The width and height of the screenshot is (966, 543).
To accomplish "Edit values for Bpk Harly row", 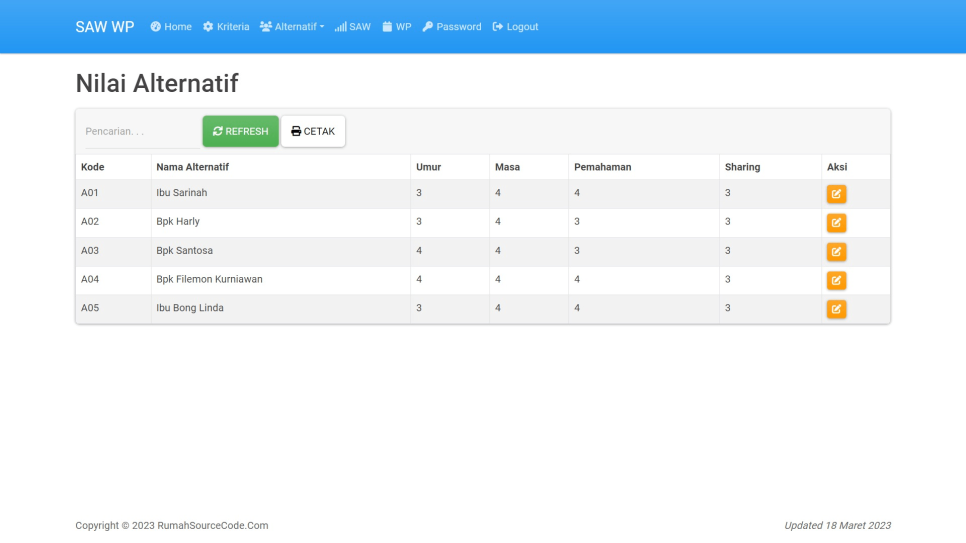I will (x=836, y=223).
